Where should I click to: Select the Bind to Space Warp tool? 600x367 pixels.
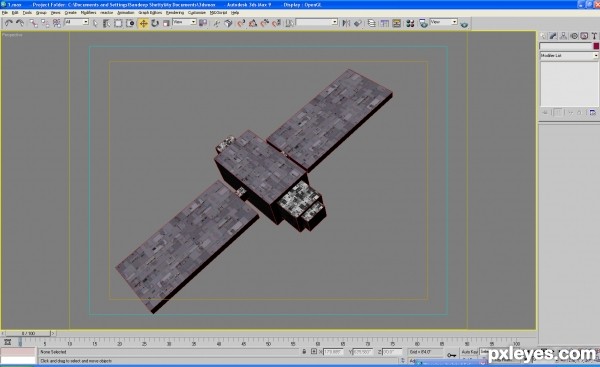tap(57, 23)
